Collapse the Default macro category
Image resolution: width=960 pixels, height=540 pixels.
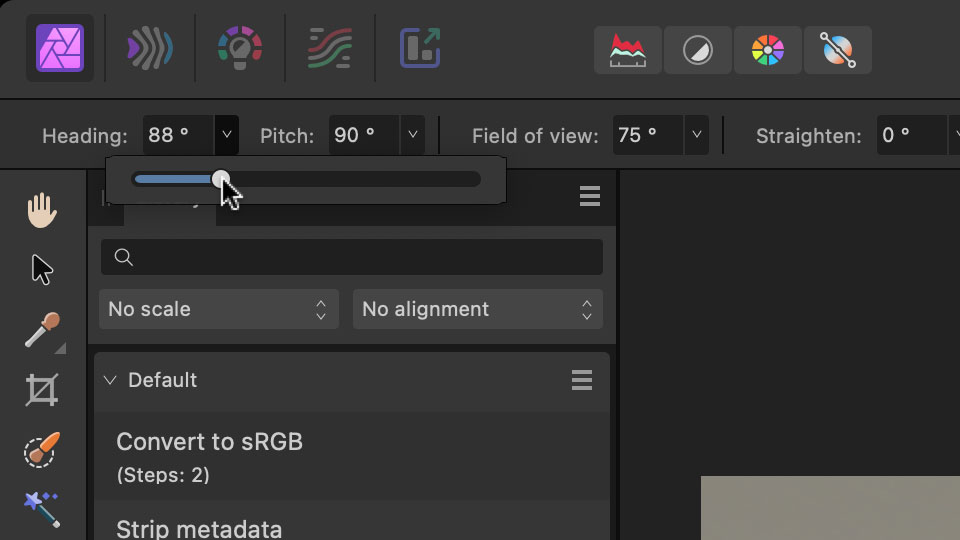coord(110,380)
